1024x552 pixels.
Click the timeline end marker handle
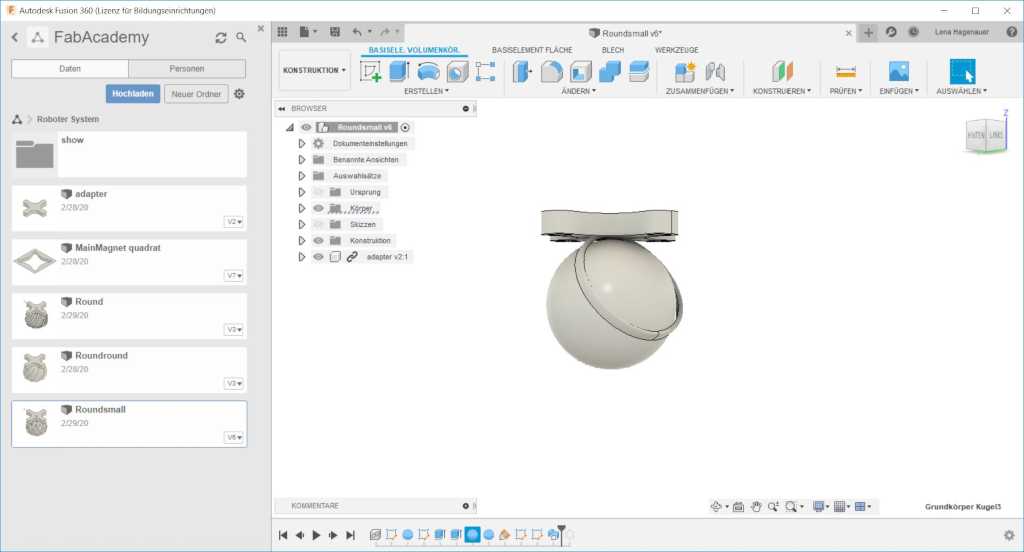tap(561, 529)
